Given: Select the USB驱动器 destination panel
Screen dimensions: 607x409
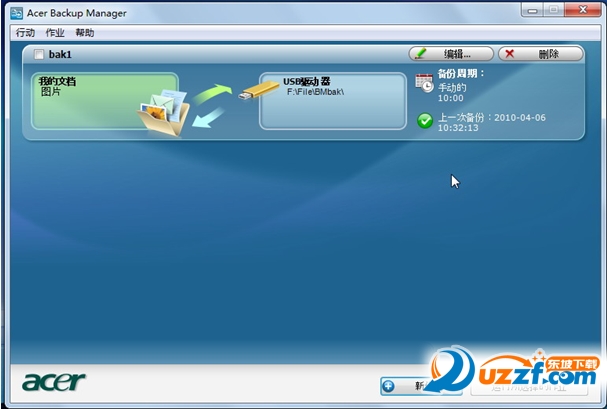Looking at the screenshot, I should click(333, 101).
